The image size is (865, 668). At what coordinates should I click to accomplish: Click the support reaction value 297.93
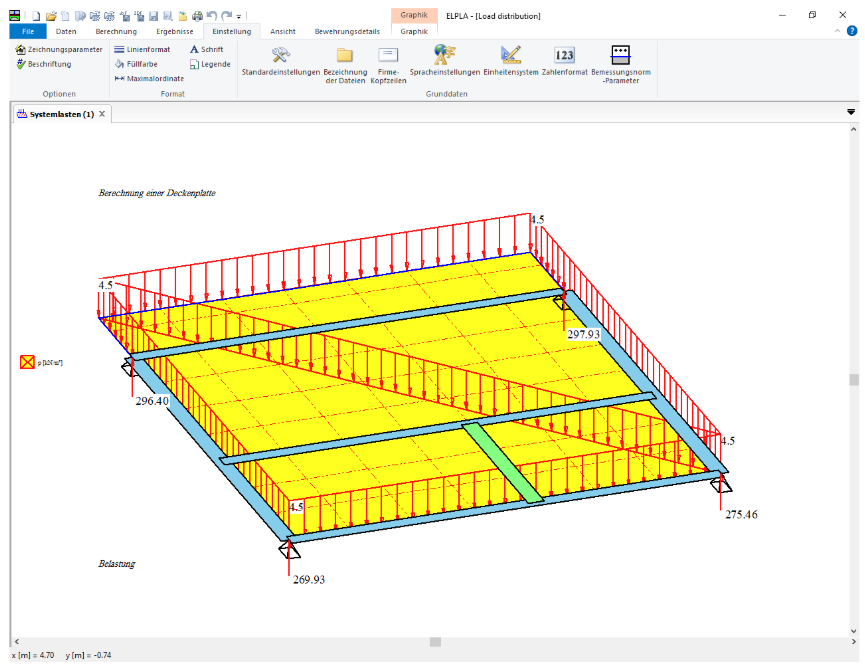pos(583,334)
